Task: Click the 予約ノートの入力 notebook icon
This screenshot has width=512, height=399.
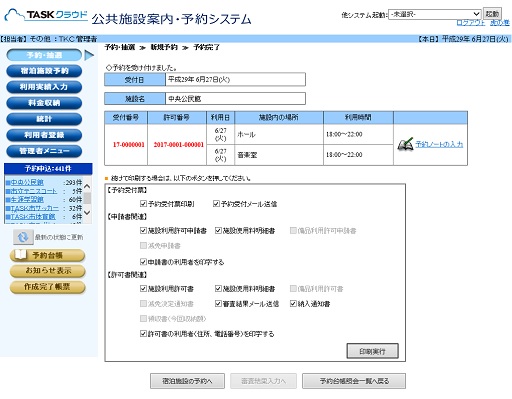Action: (x=405, y=144)
